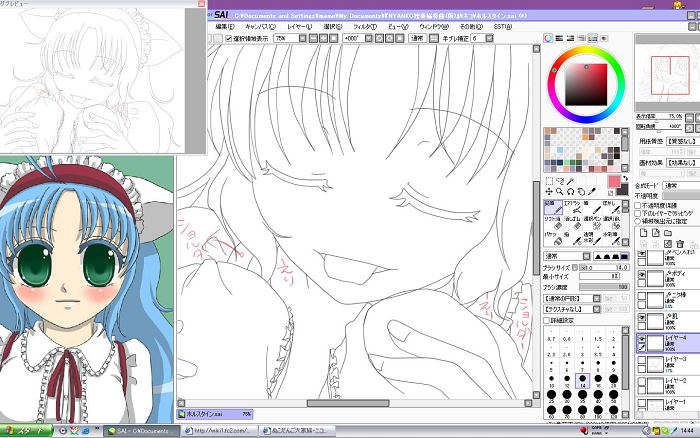Swap foreground and background colors
Viewport: 700px width, 438px height.
tap(625, 178)
